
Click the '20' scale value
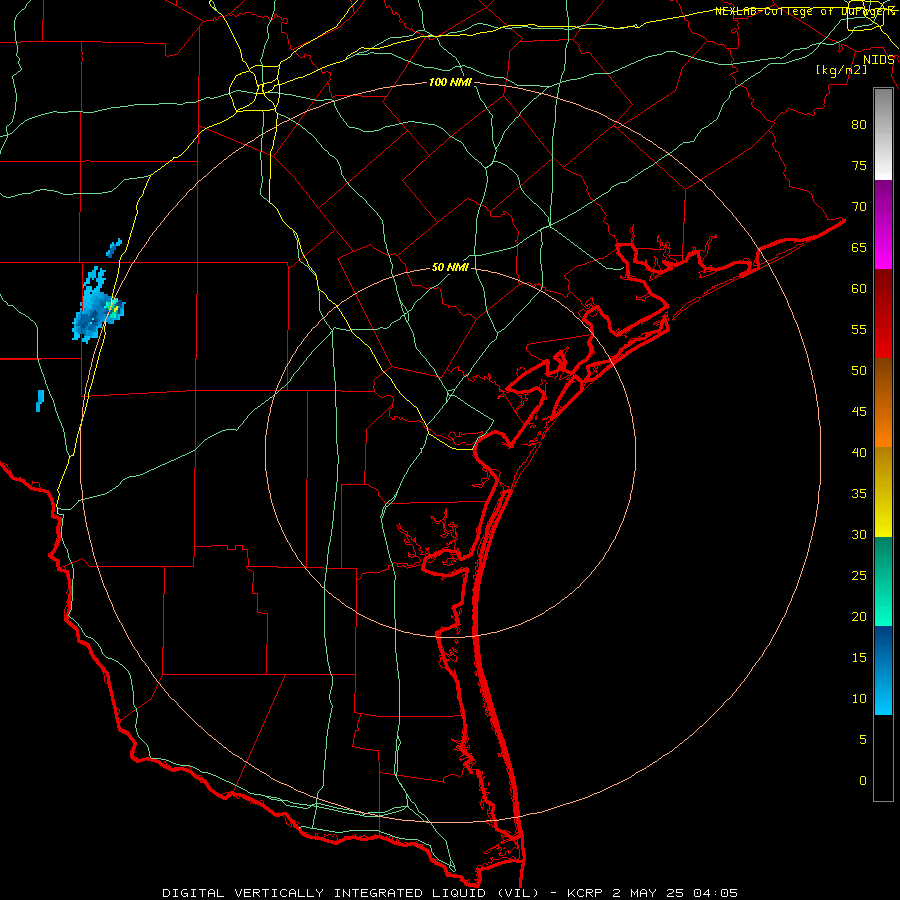click(859, 616)
